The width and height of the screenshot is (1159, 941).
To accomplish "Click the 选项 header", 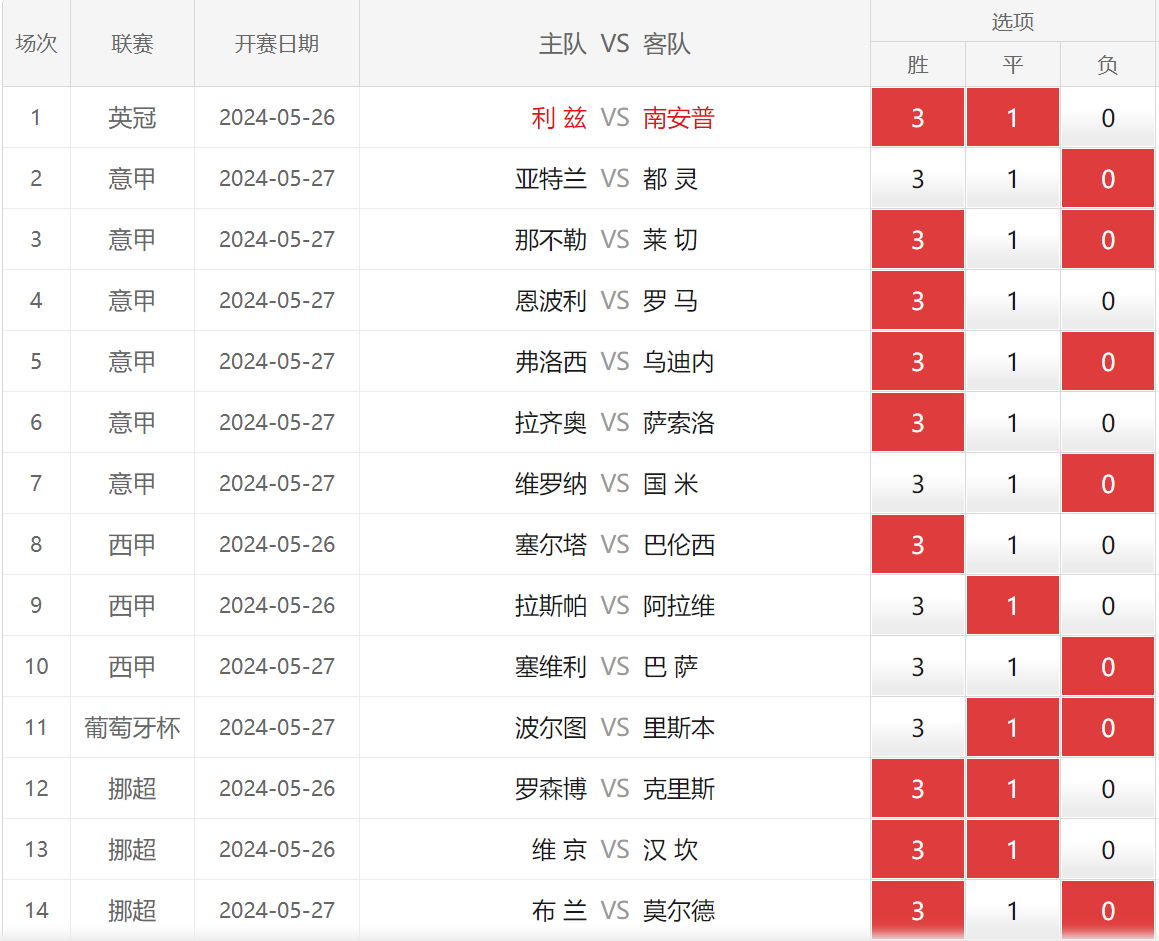I will [1013, 21].
